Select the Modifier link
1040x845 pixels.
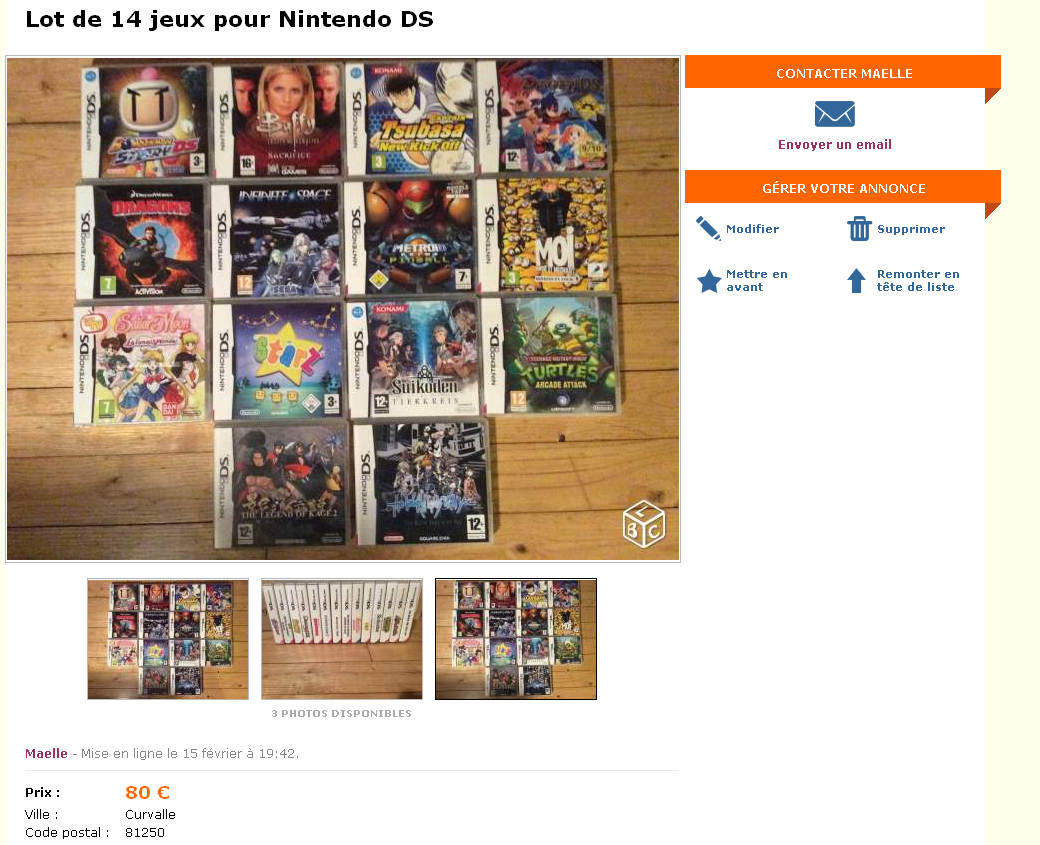(752, 229)
